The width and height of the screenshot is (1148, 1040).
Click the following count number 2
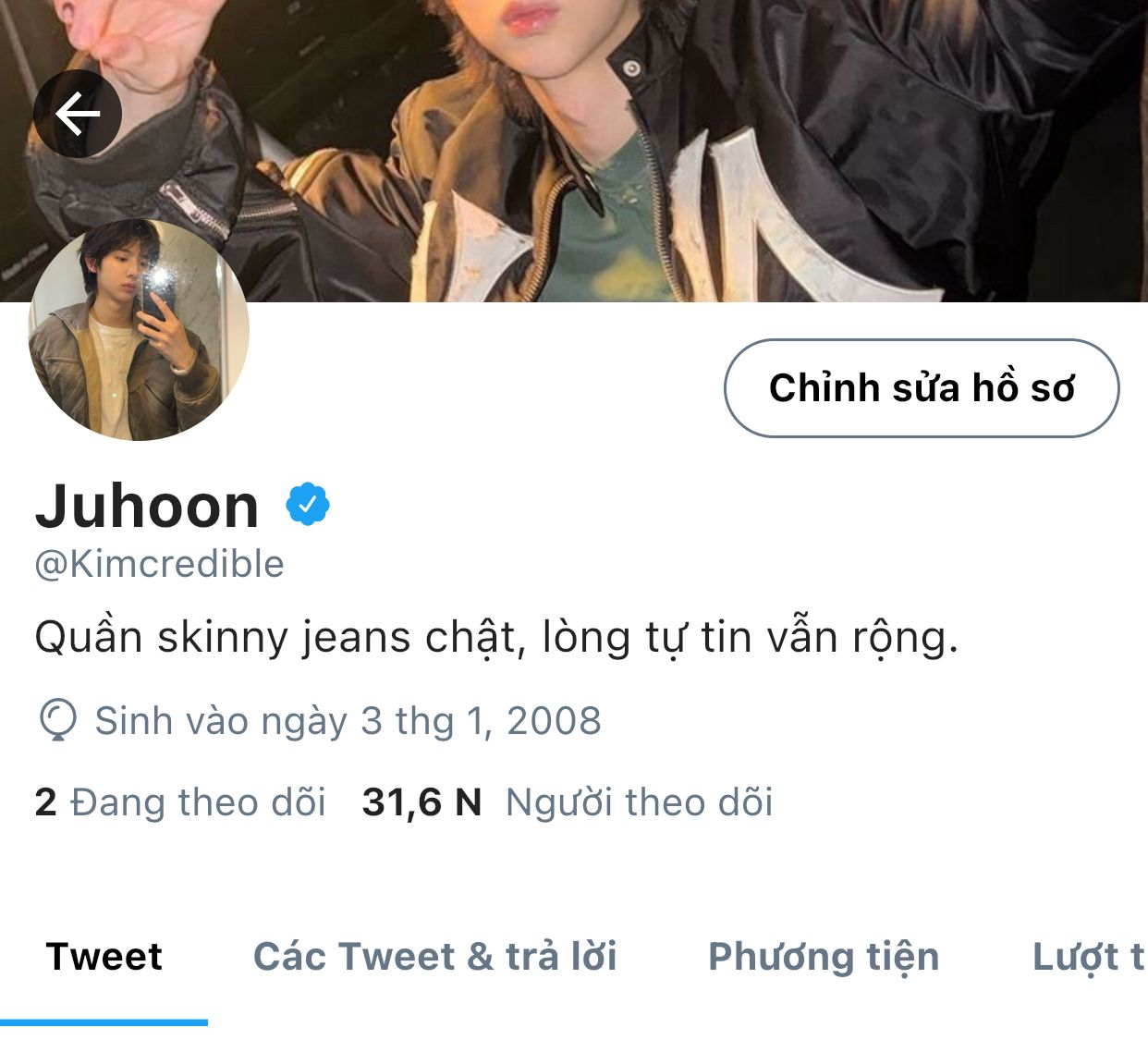coord(45,802)
